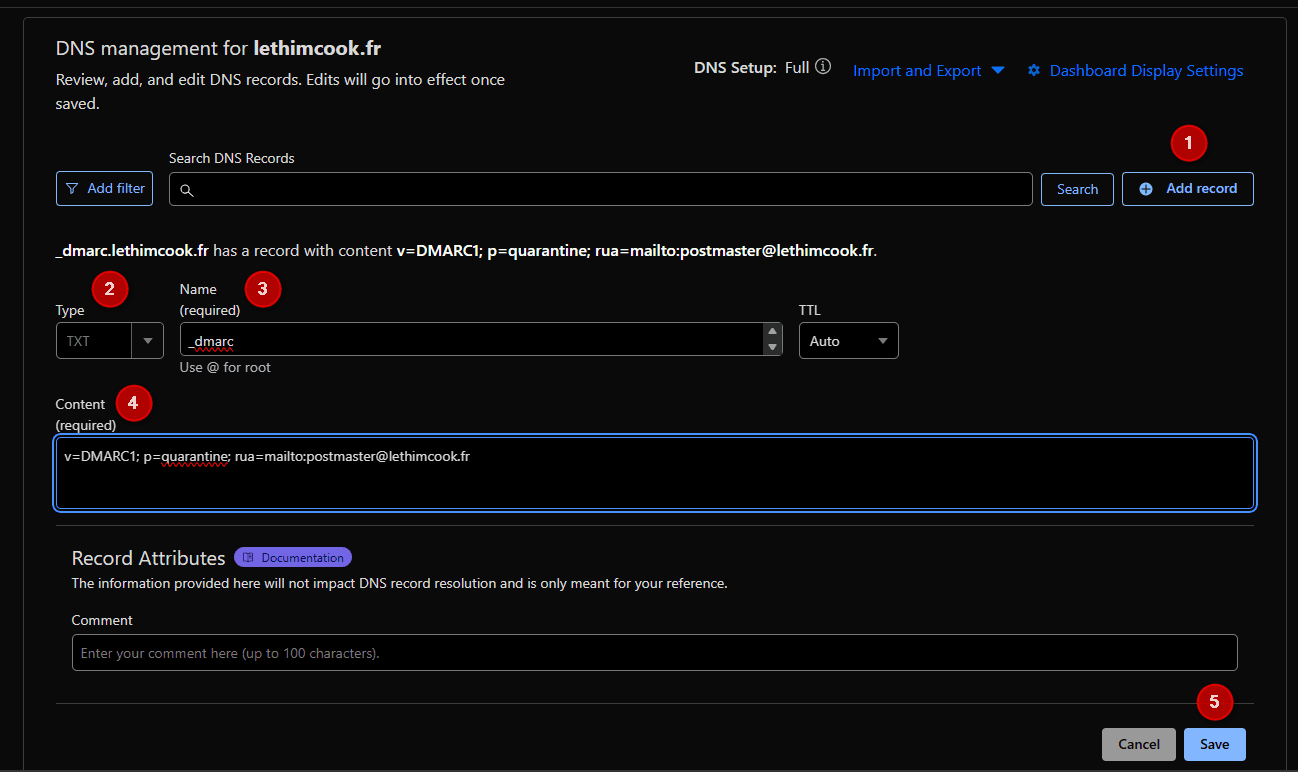This screenshot has width=1298, height=772.
Task: Open the Dashboard Display Settings link
Action: click(x=1146, y=71)
